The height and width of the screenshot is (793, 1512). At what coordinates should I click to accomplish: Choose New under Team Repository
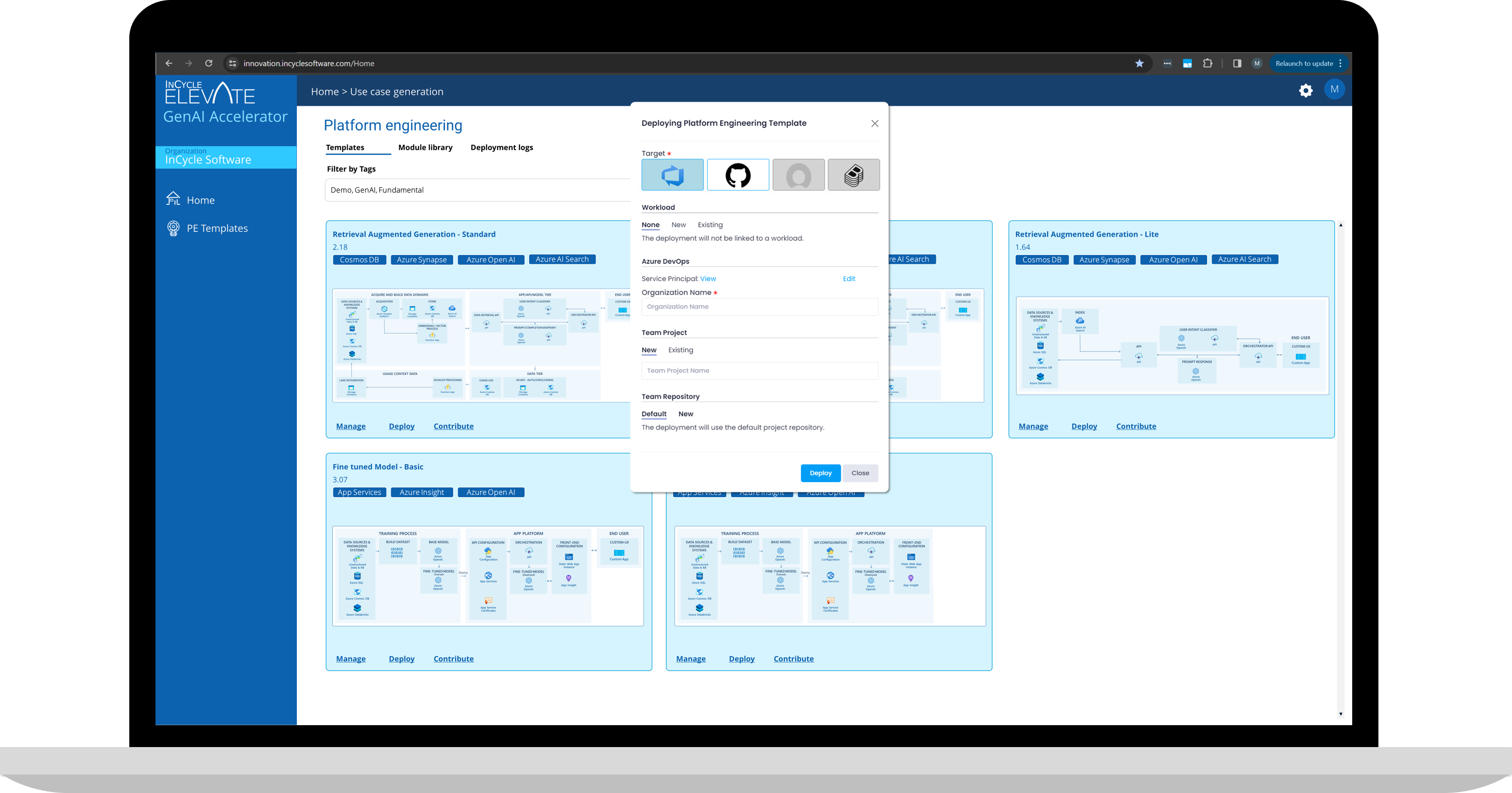tap(686, 414)
